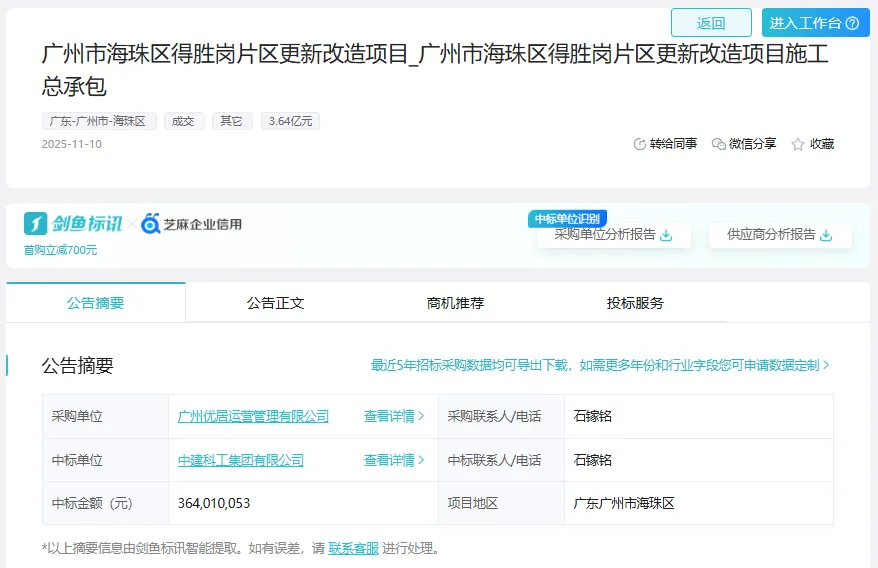The height and width of the screenshot is (568, 878).
Task: Click download icon on 供应商分析报告
Action: tap(826, 235)
